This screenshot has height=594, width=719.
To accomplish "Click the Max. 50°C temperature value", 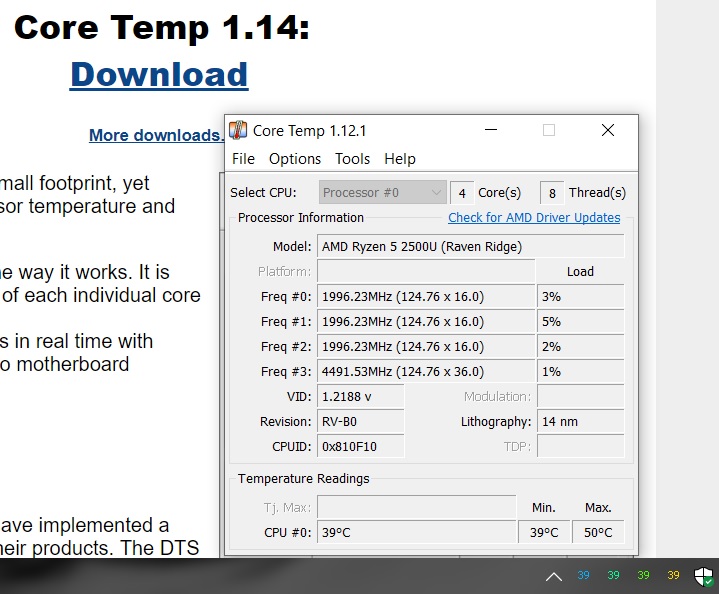I will click(598, 532).
